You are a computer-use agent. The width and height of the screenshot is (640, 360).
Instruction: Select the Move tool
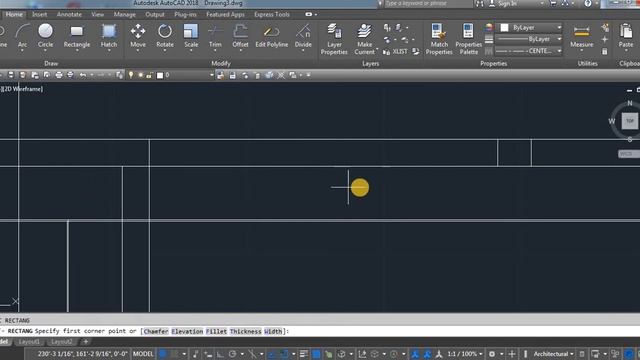(x=138, y=37)
